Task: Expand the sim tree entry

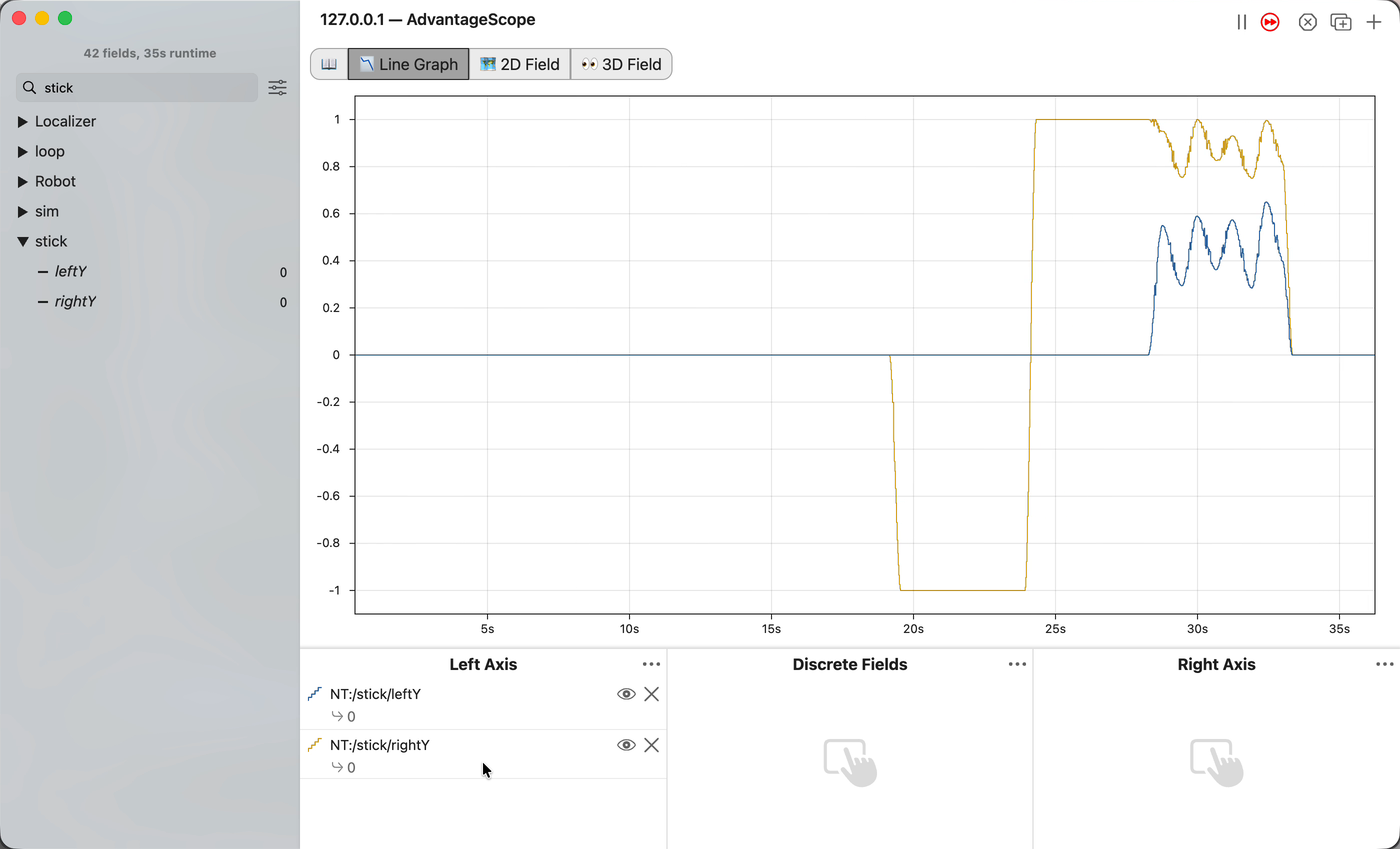Action: pyautogui.click(x=23, y=211)
